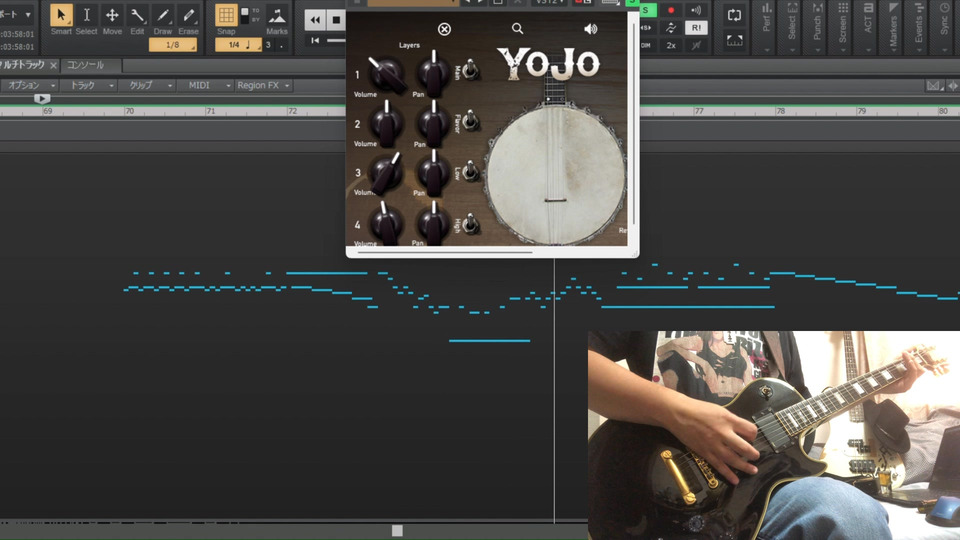Open the 1/4 snap resolution dropdown

238,45
